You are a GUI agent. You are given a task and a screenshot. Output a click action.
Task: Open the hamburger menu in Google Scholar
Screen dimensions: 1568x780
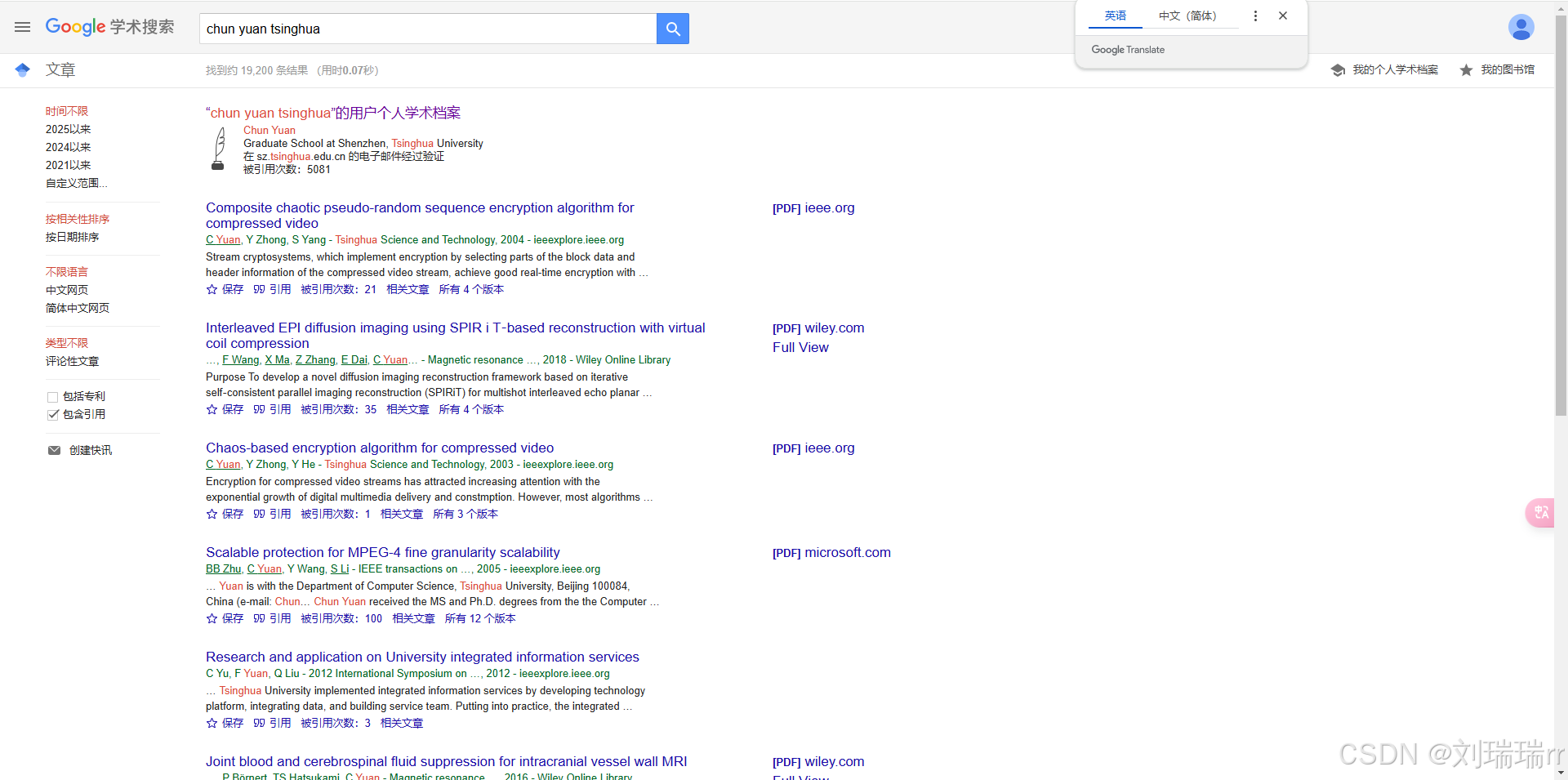[22, 27]
